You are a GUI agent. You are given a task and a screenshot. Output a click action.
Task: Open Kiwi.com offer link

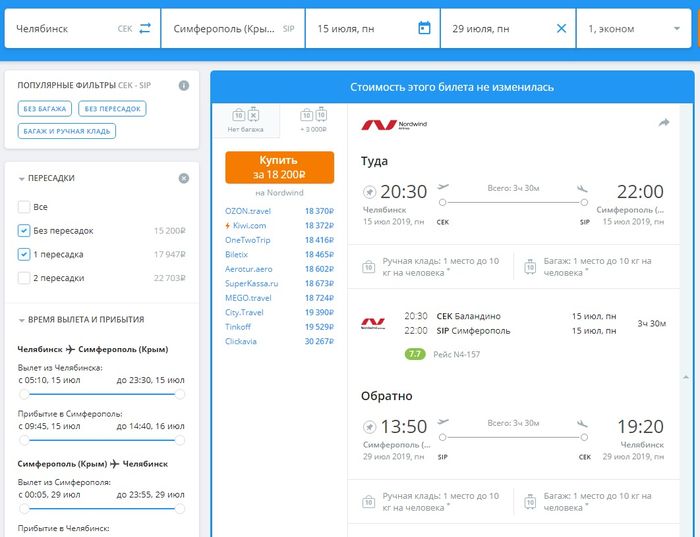point(249,225)
